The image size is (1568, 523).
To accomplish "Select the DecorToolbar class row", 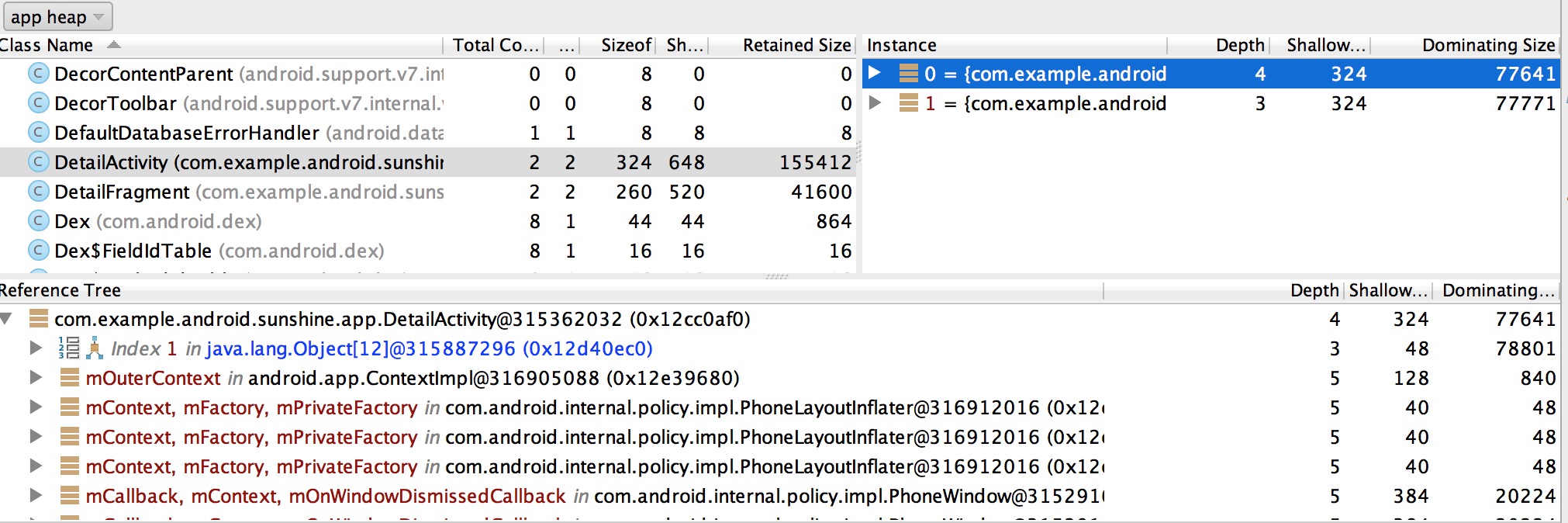I will point(427,103).
